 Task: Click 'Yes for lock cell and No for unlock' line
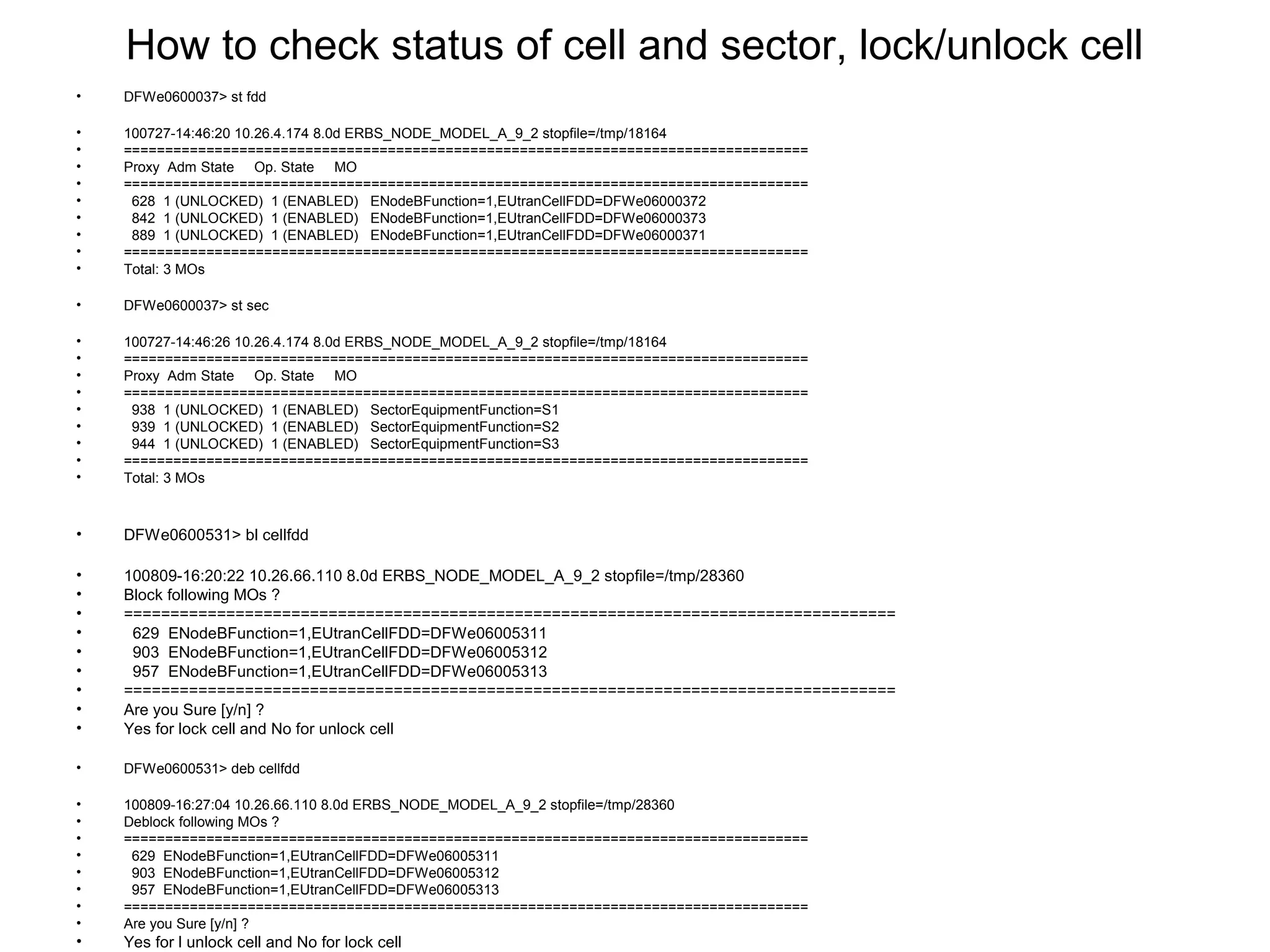tap(259, 729)
